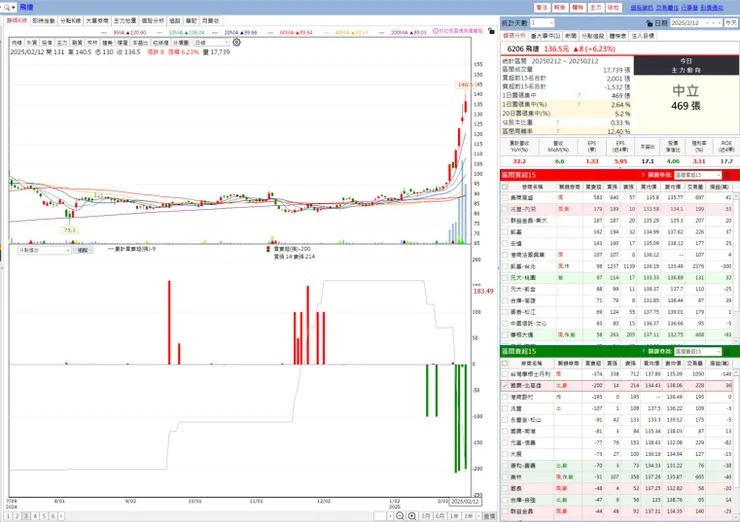Image resolution: width=740 pixels, height=522 pixels.
Task: Open the 個股分析 tab
Action: point(152,21)
